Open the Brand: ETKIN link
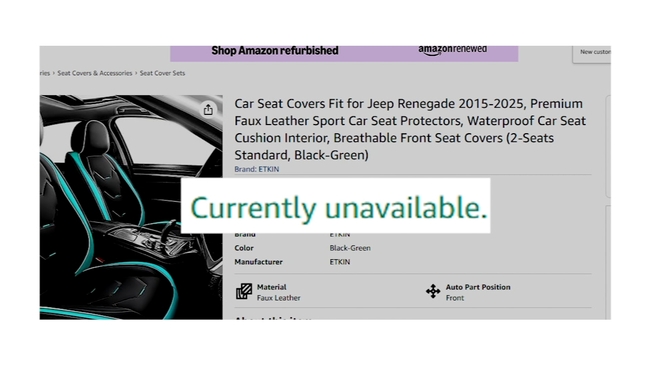Viewport: 650px width, 366px height. coord(257,169)
